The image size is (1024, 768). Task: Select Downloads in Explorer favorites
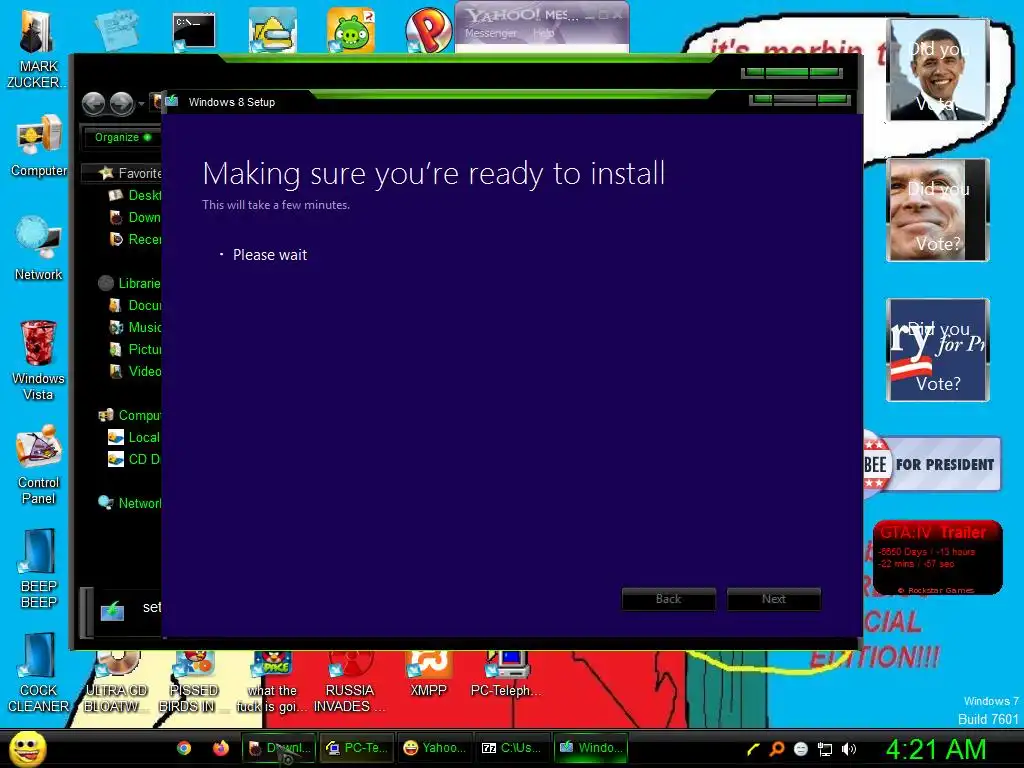(135, 217)
